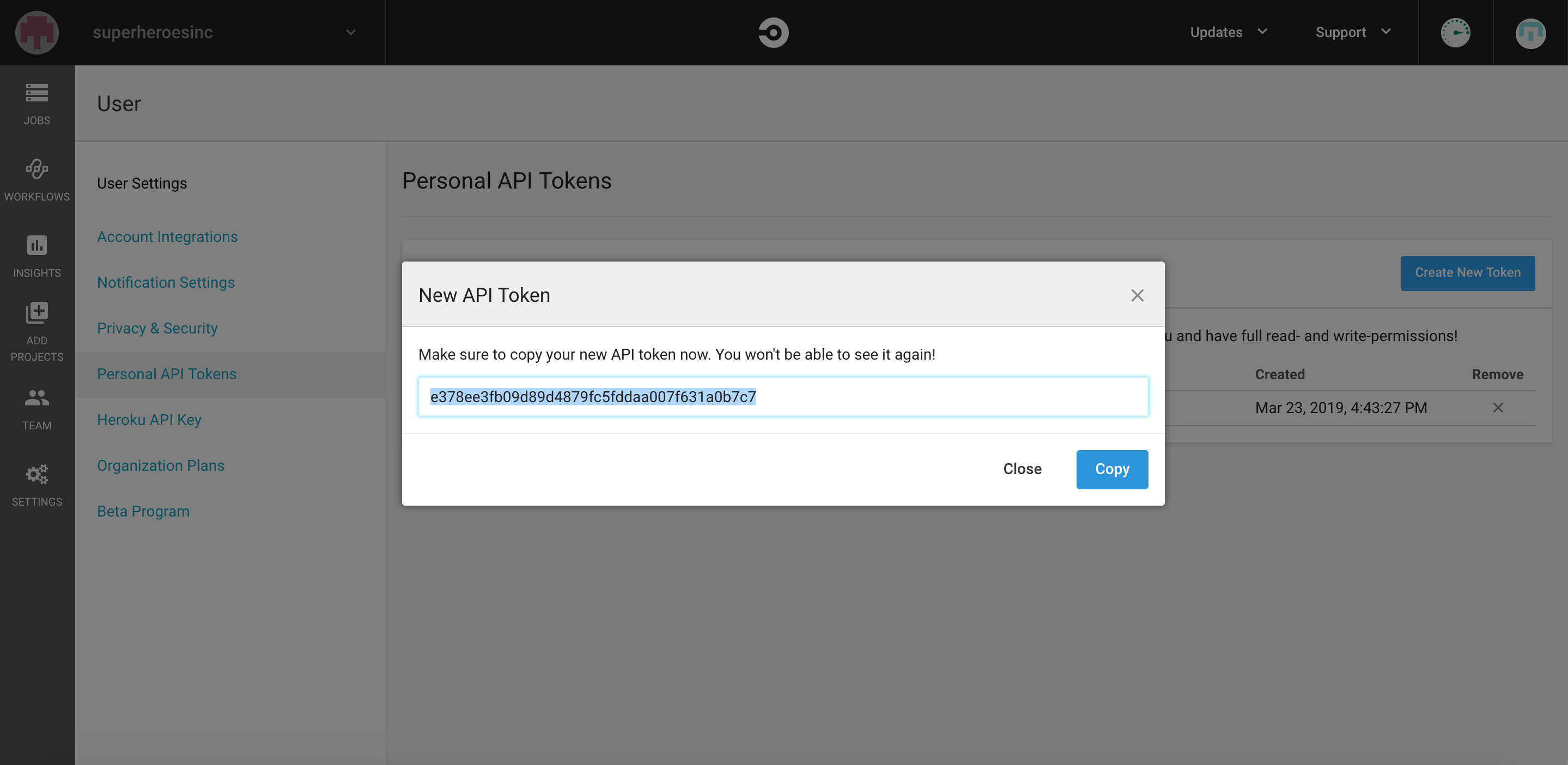
Task: Open the Privacy & Security link
Action: tap(157, 329)
